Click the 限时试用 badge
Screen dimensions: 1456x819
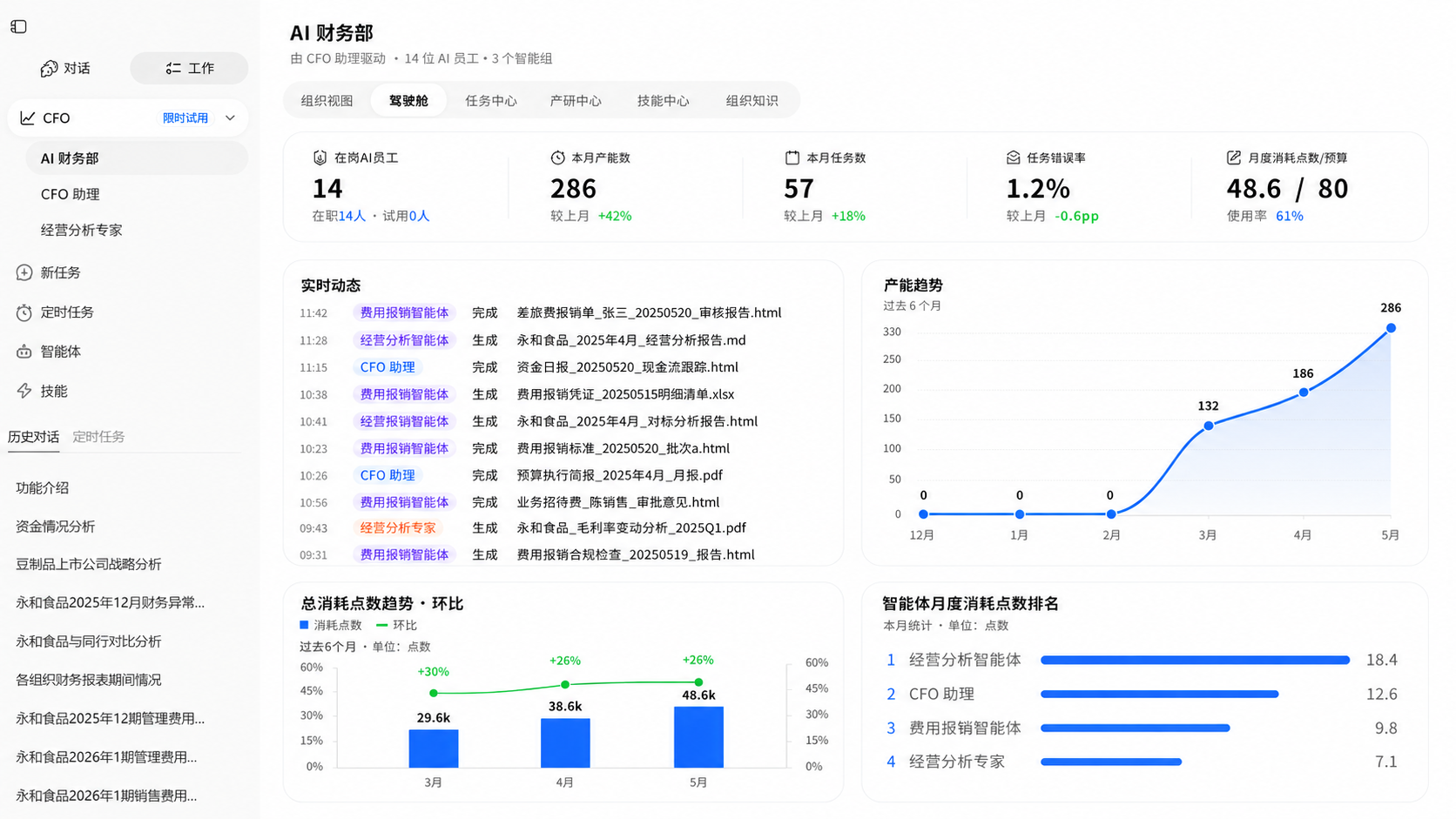point(185,117)
